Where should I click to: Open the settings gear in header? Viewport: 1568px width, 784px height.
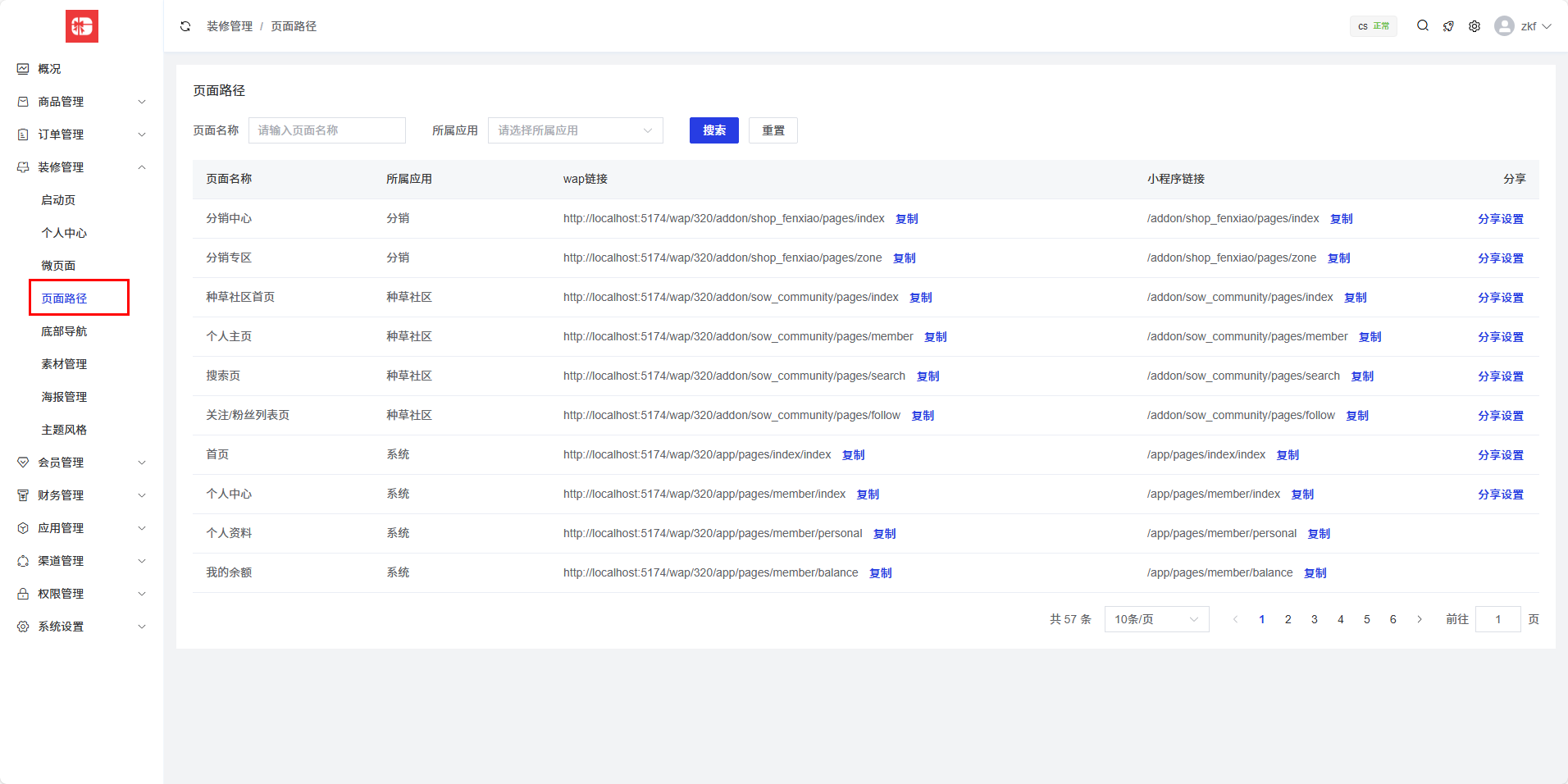tap(1475, 26)
